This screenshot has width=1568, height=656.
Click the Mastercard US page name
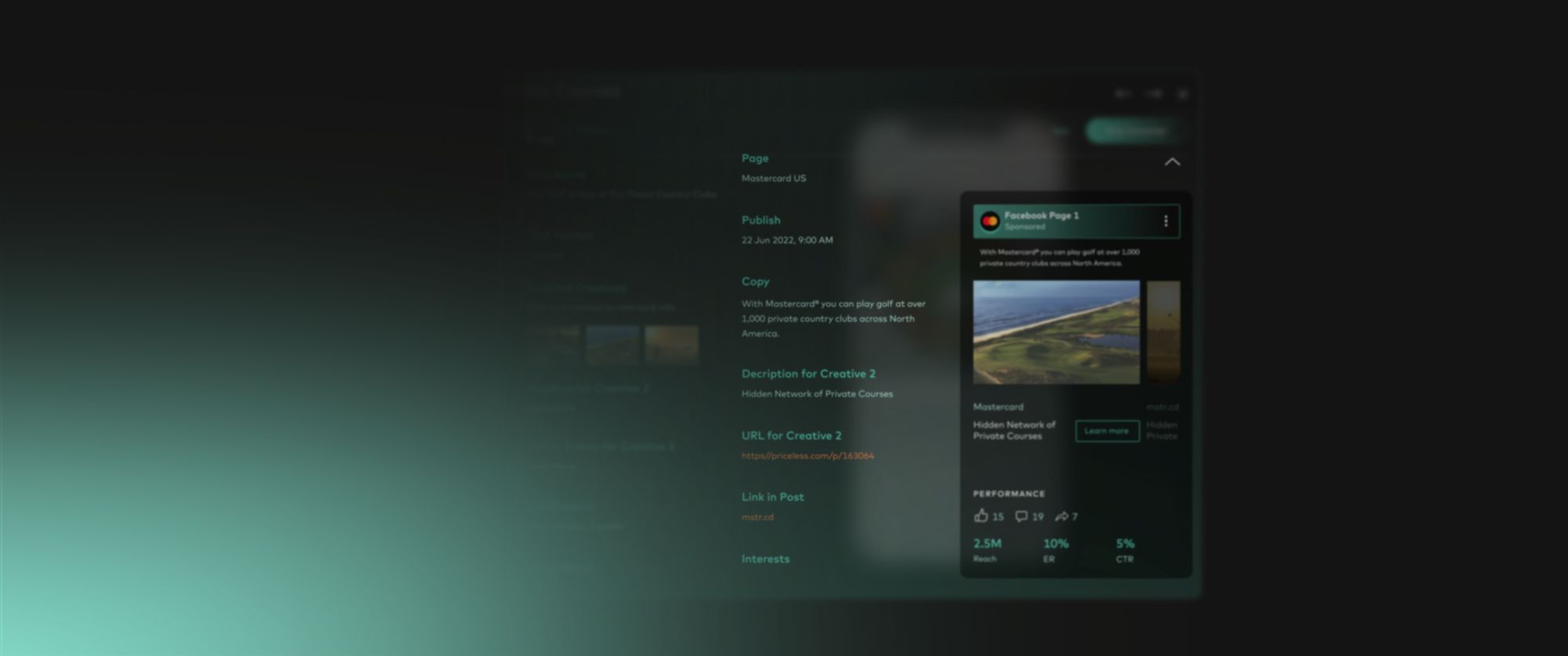coord(774,179)
